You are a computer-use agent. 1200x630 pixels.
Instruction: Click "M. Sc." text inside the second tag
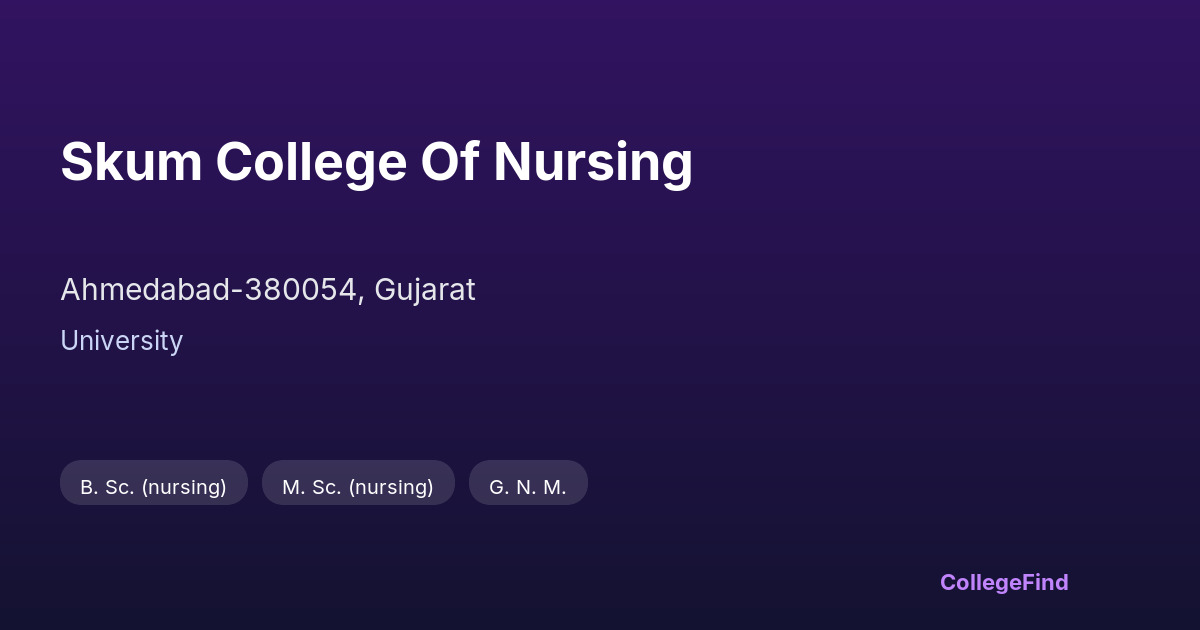coord(309,487)
